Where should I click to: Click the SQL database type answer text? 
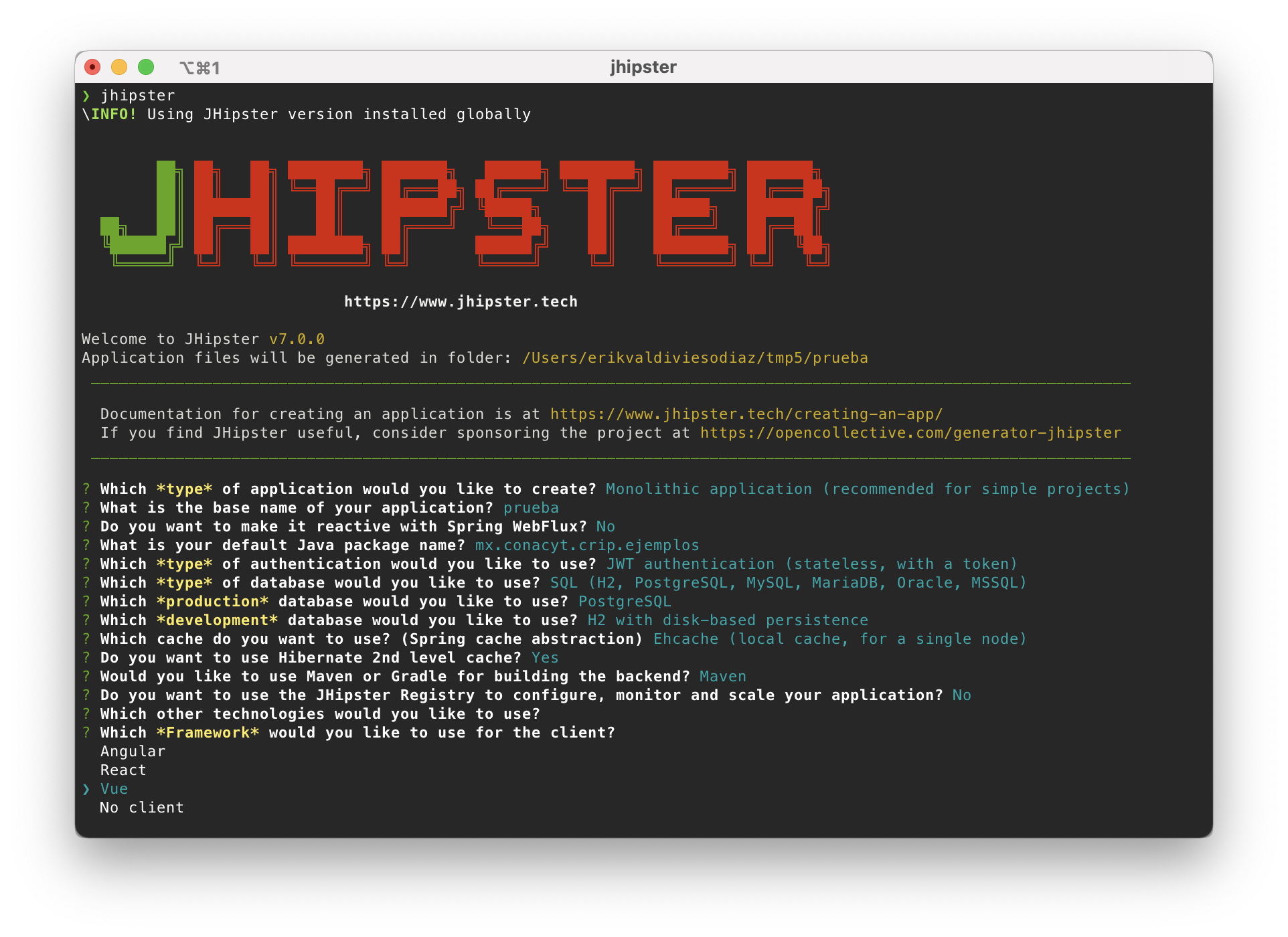point(788,583)
